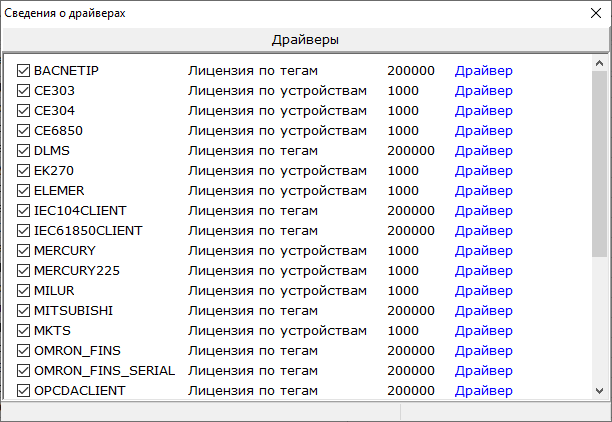The image size is (612, 422).
Task: Uncheck the MERCURY driver checkbox
Action: point(23,251)
